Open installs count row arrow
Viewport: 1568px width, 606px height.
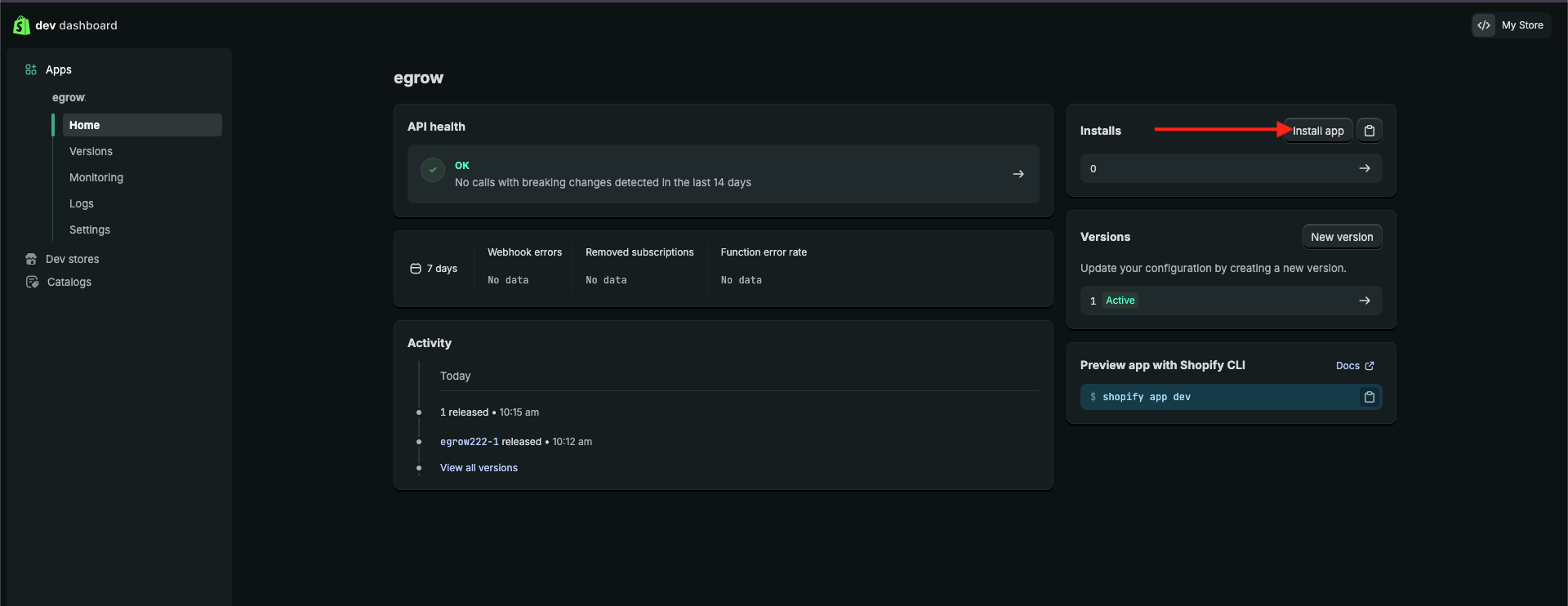pyautogui.click(x=1364, y=168)
